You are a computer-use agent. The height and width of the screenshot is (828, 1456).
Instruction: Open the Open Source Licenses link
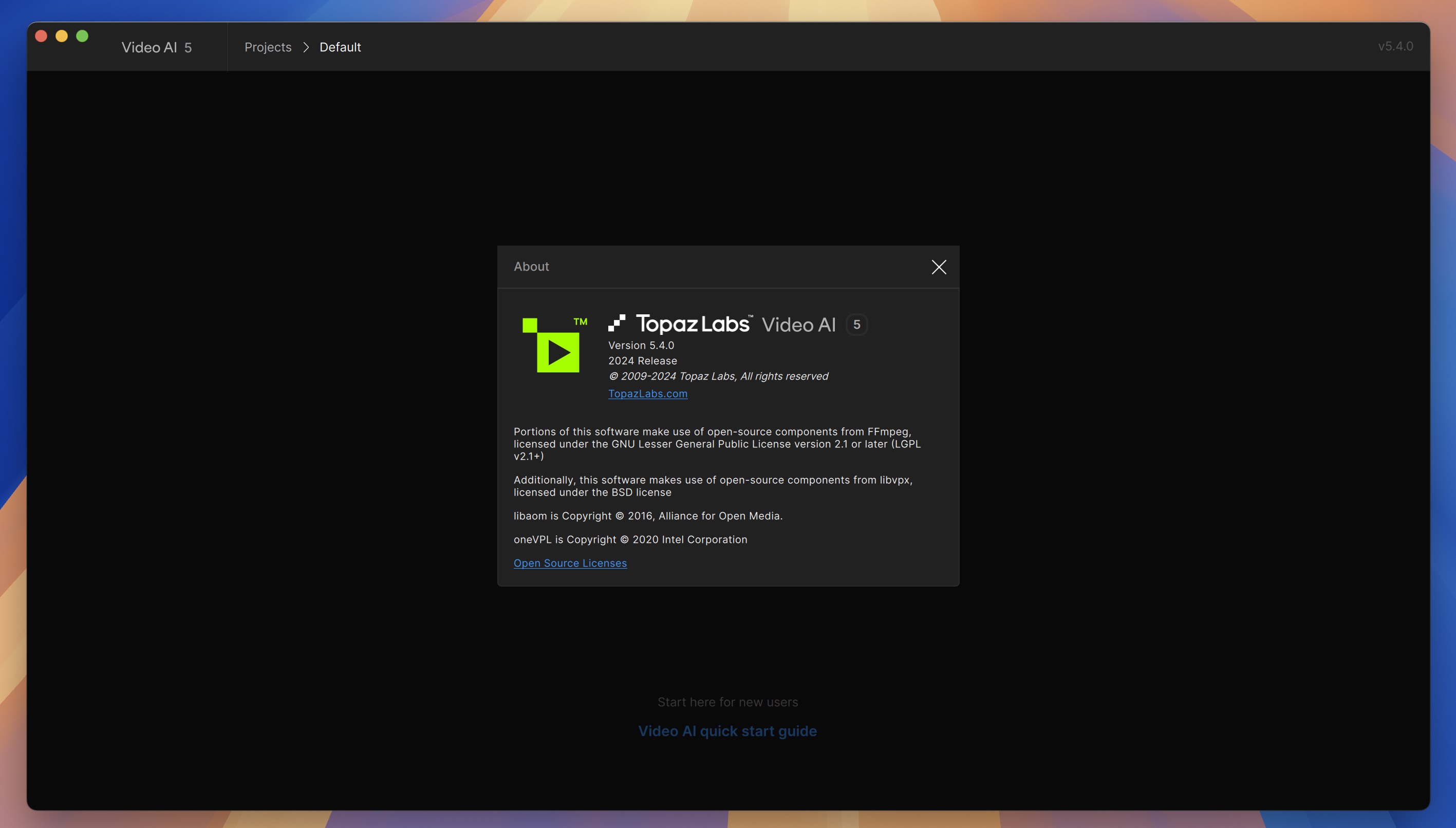coord(570,563)
